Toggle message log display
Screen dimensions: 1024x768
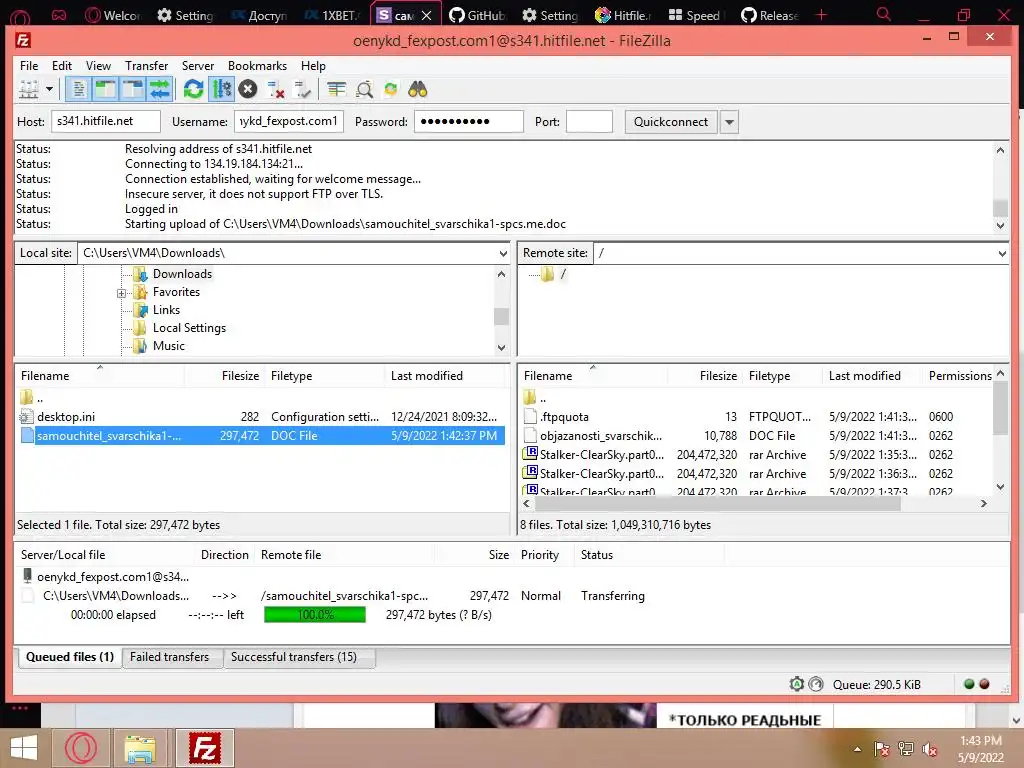[x=78, y=89]
